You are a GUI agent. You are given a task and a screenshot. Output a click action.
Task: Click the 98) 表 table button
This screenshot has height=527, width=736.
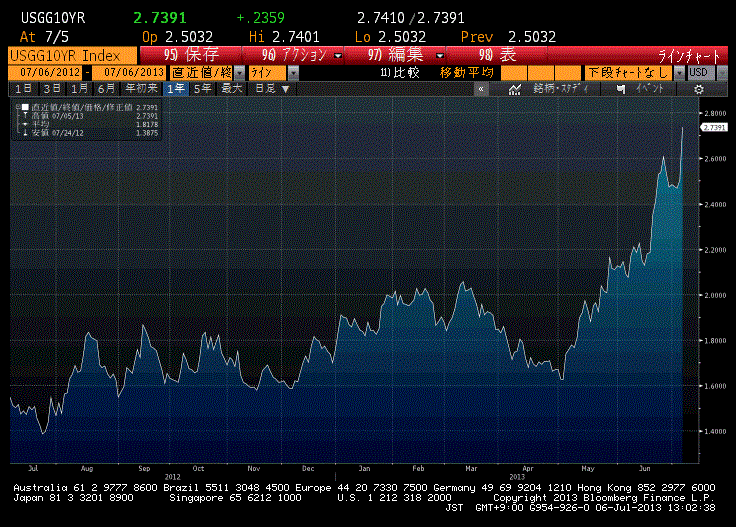[497, 55]
